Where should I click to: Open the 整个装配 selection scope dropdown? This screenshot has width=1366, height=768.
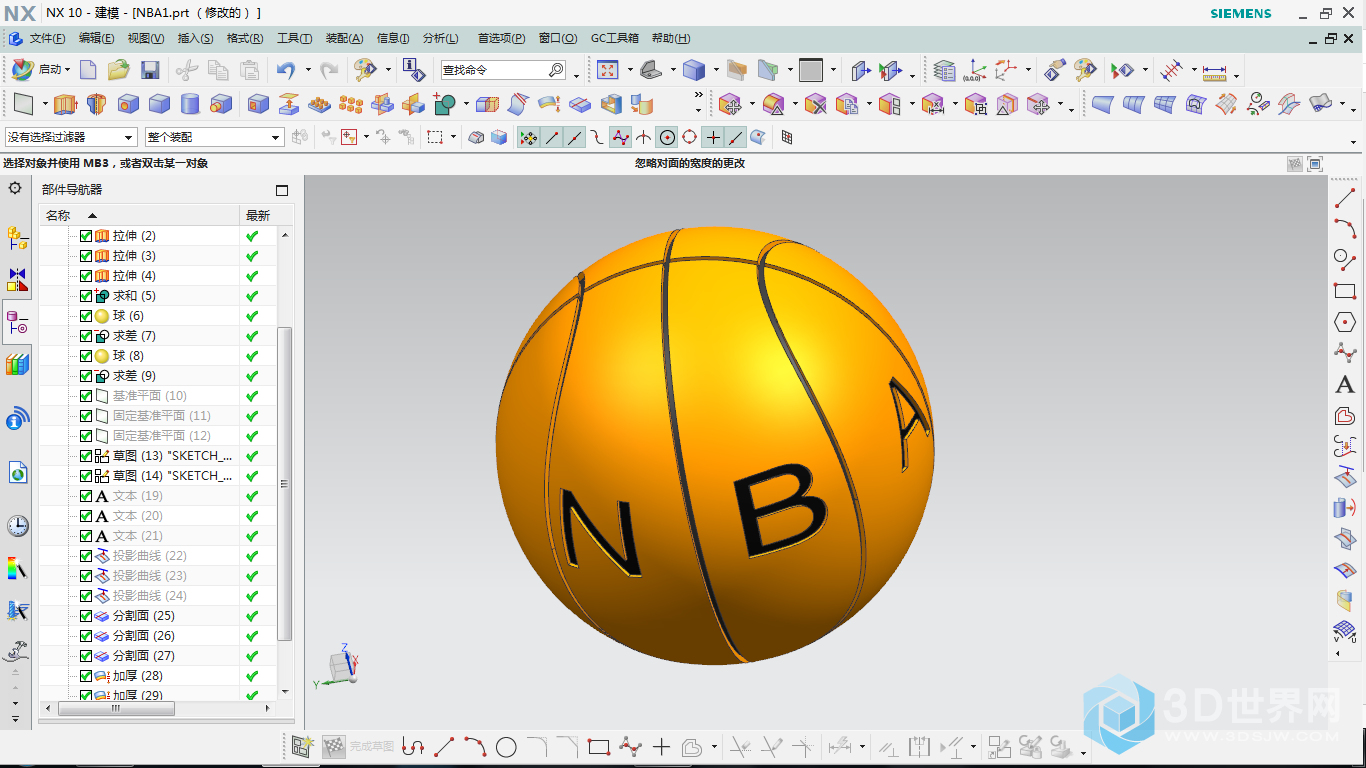tap(214, 137)
